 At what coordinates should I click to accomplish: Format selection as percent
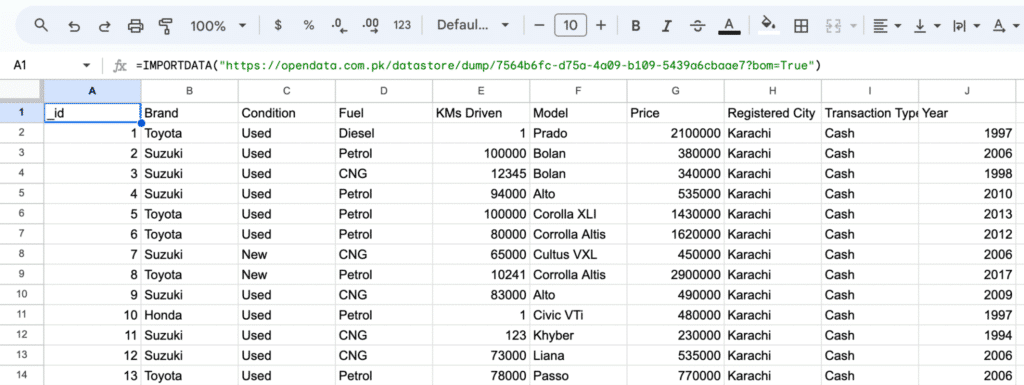point(308,25)
